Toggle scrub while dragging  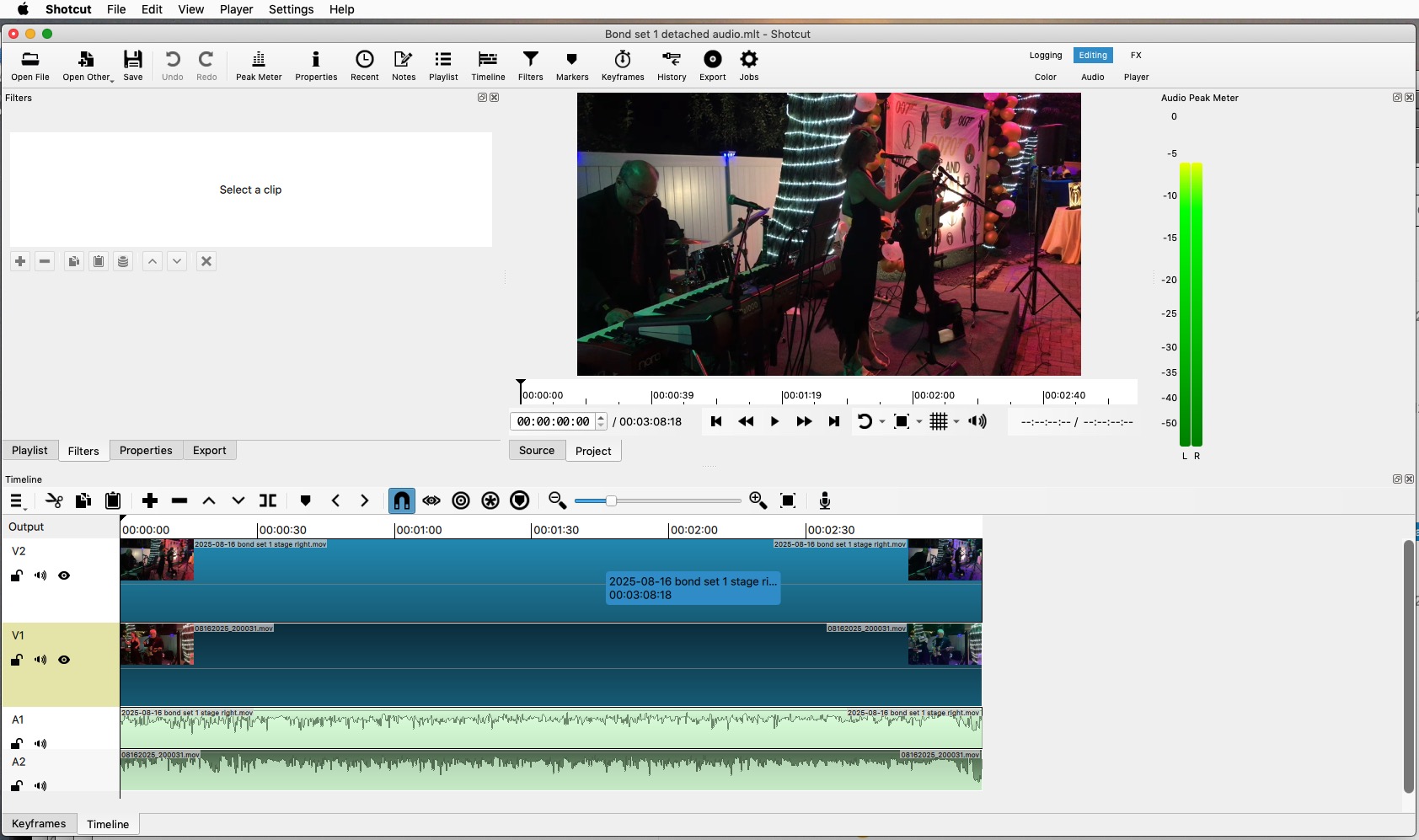pos(431,500)
